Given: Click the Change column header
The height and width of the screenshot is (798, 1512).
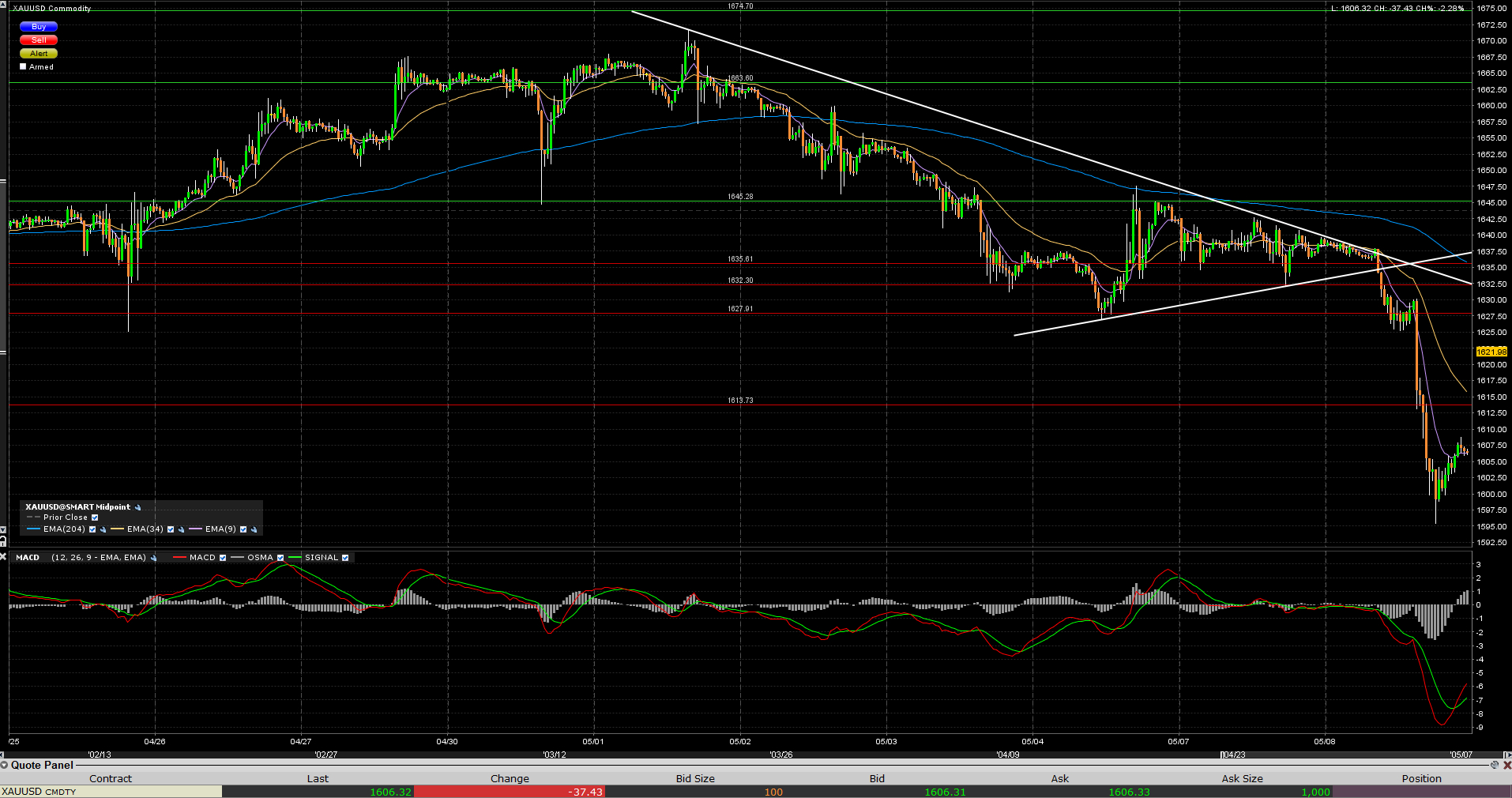Looking at the screenshot, I should pyautogui.click(x=510, y=778).
